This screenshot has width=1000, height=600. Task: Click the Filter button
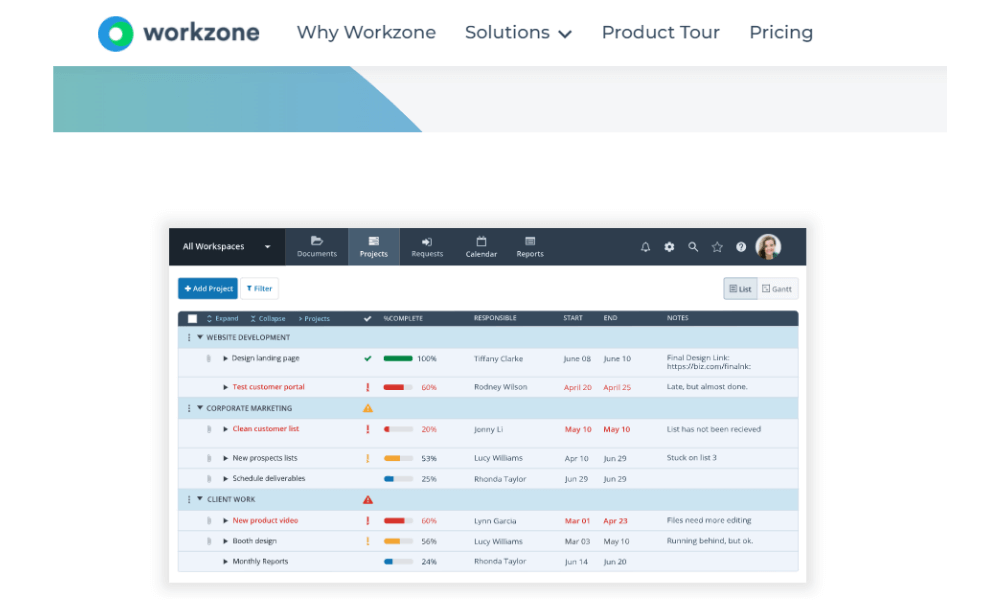point(260,288)
